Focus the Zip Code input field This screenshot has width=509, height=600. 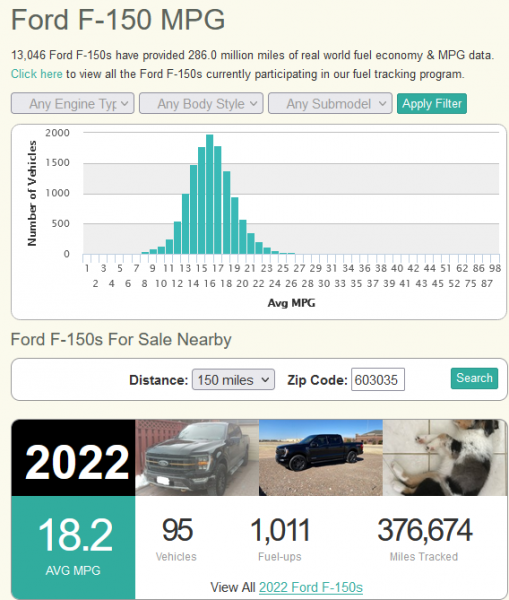click(378, 380)
